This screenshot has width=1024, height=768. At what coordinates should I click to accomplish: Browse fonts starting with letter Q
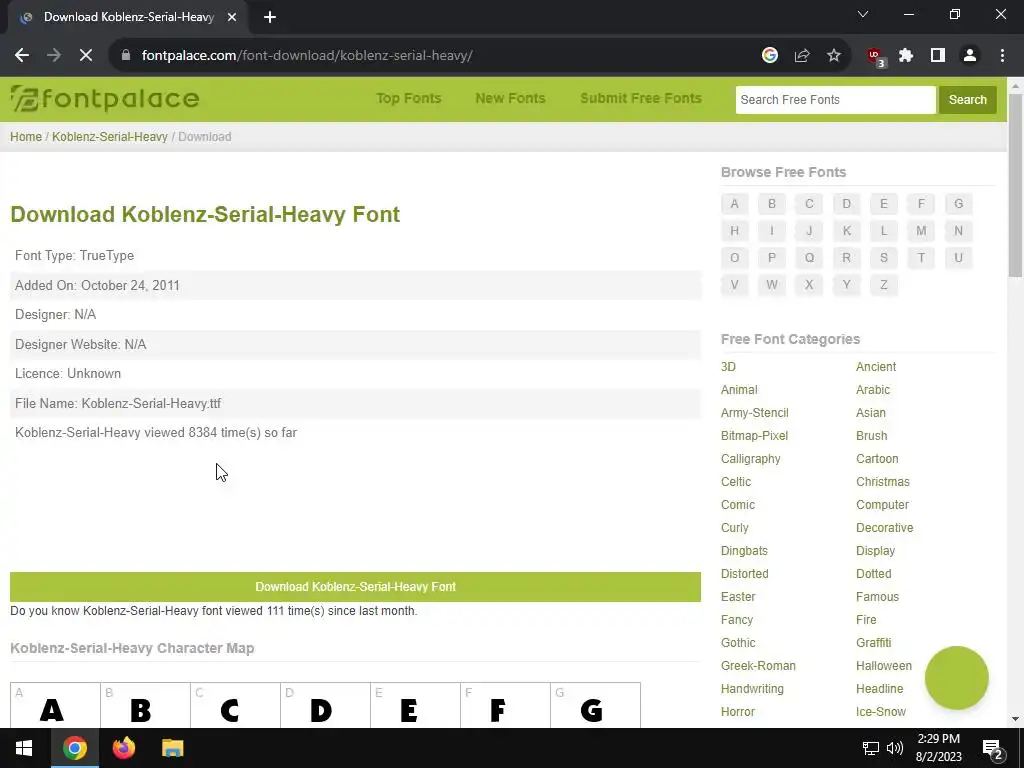coord(809,257)
